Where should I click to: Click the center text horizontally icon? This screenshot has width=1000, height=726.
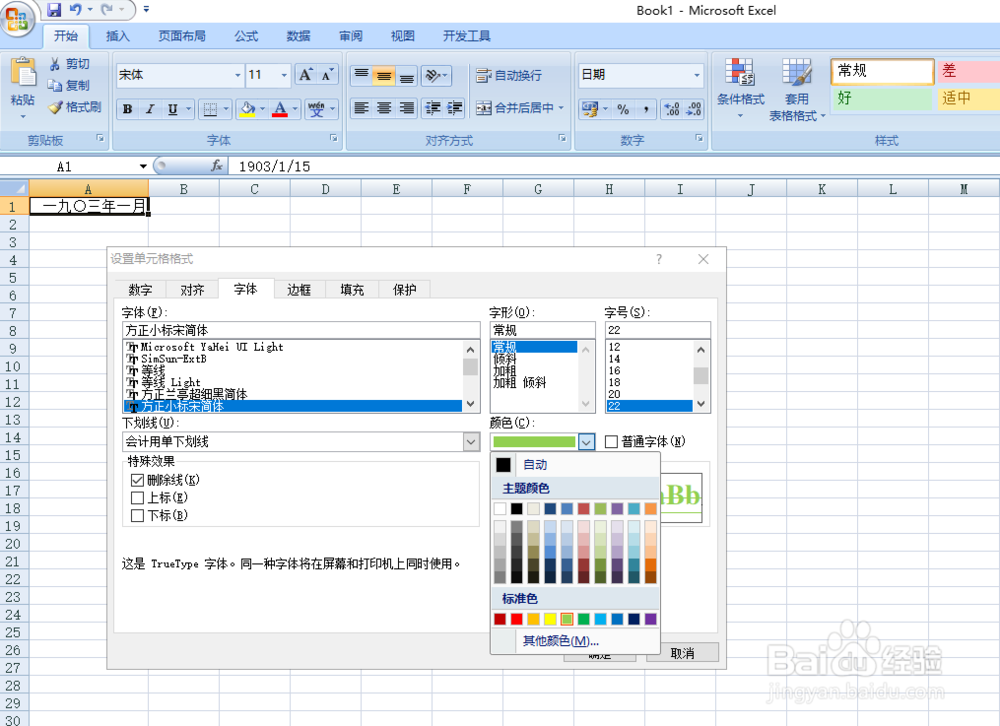click(384, 108)
